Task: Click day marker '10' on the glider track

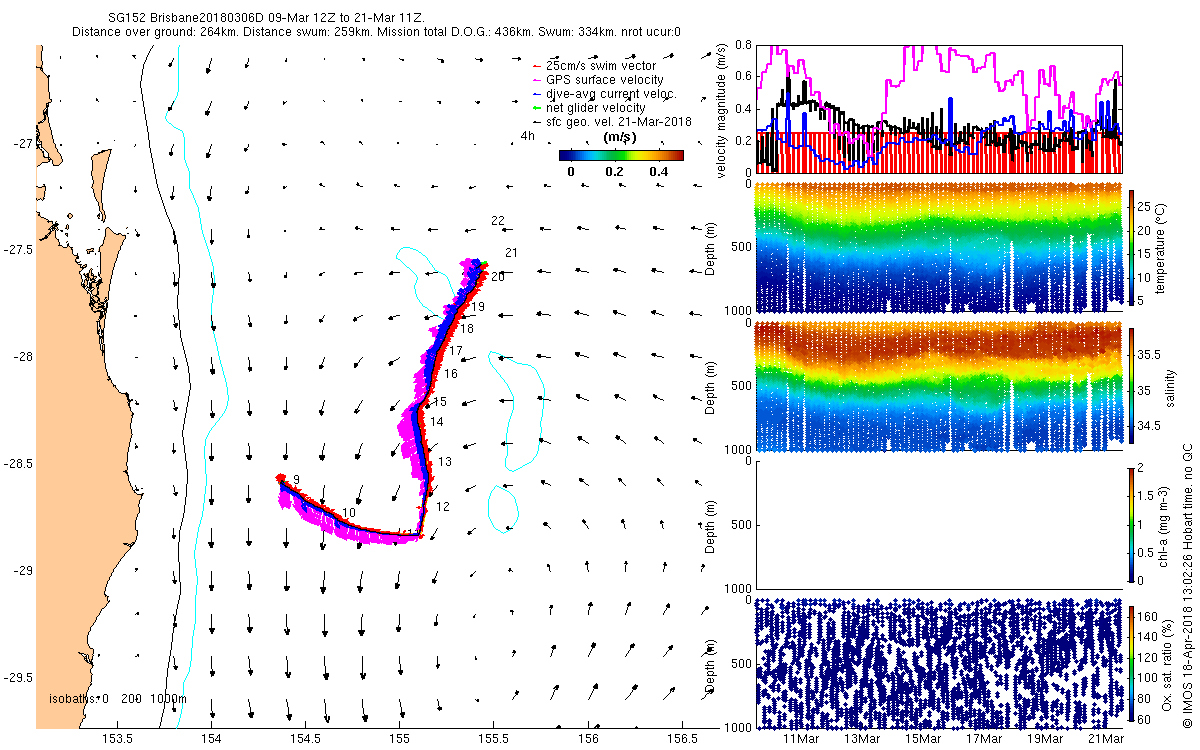Action: click(x=349, y=513)
